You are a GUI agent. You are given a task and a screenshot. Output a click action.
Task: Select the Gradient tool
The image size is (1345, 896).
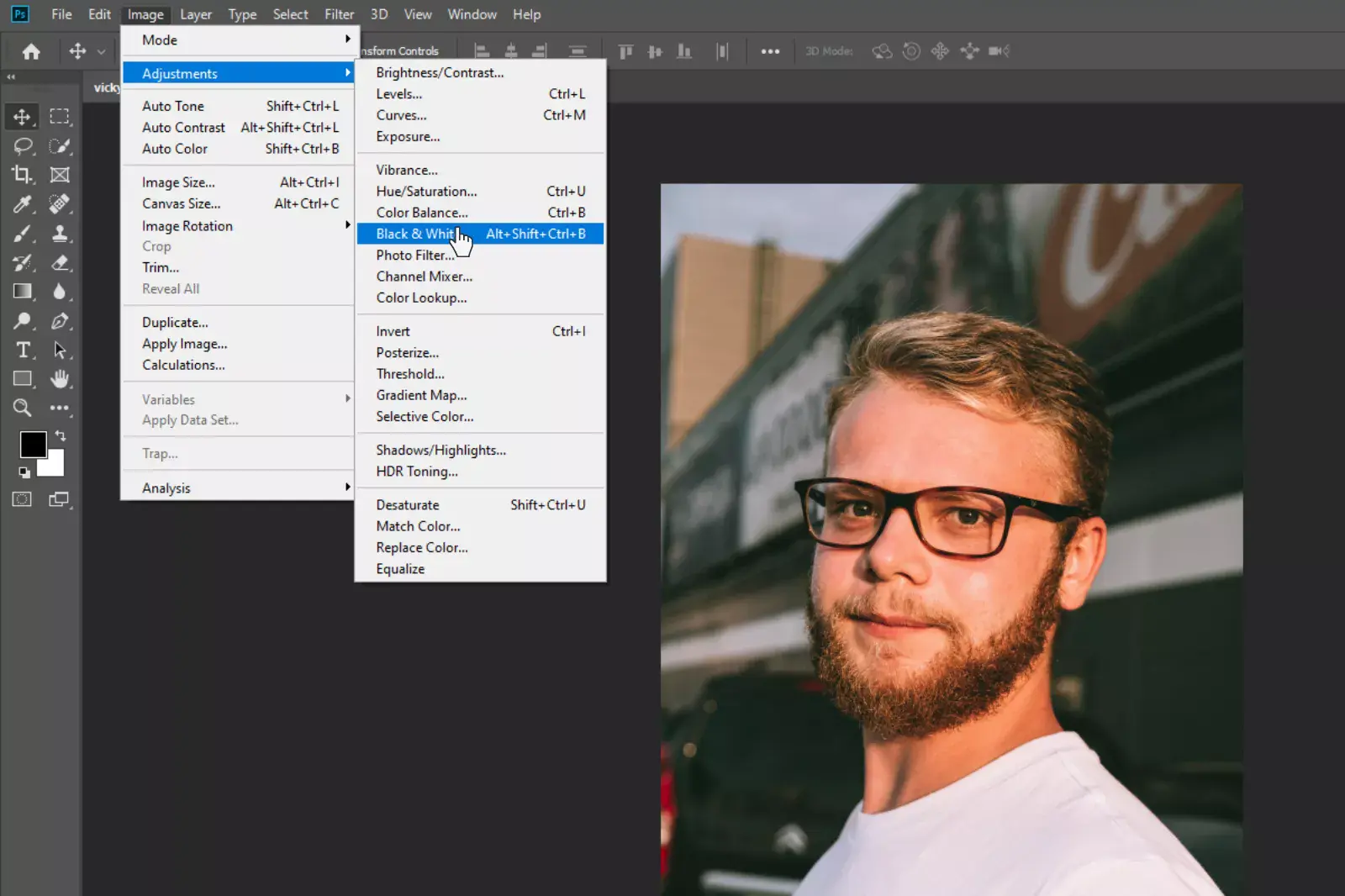point(22,292)
